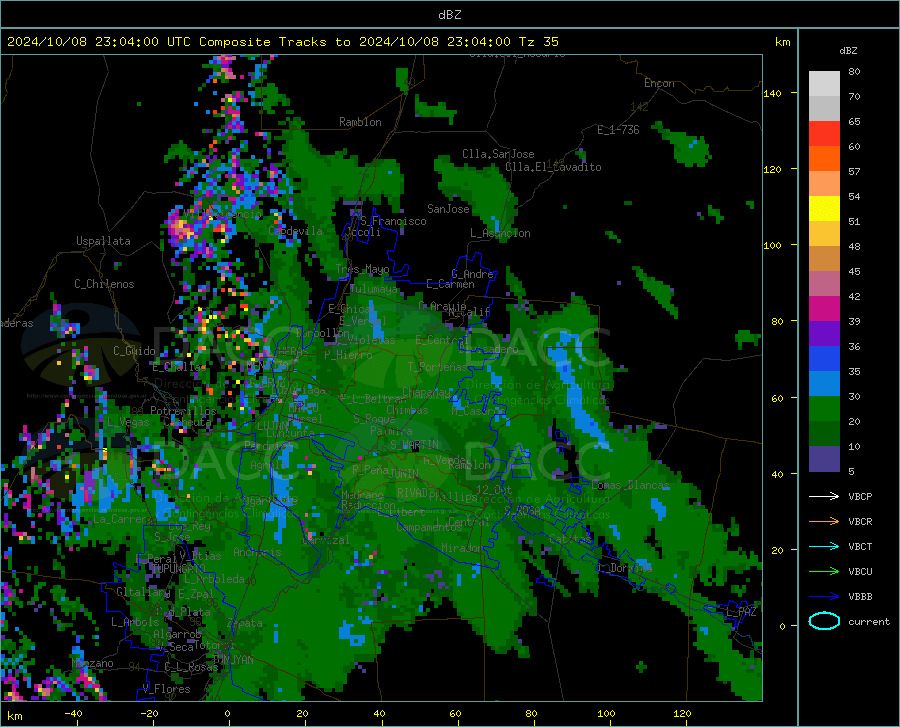
Task: Click the Tres_Mayo map label
Action: tap(363, 269)
